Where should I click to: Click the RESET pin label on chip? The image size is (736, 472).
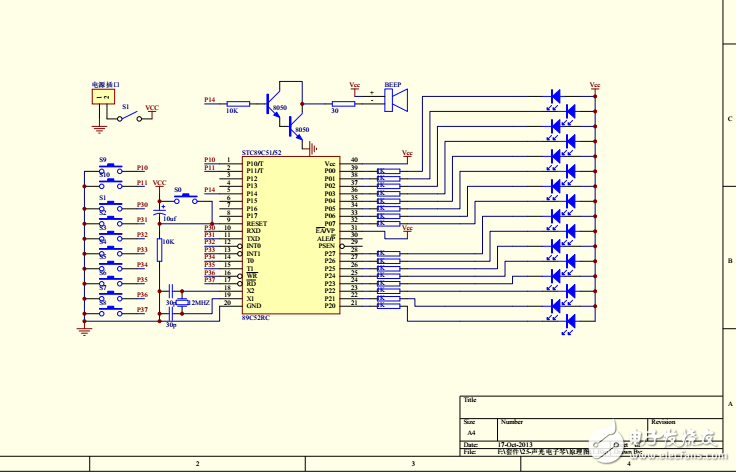click(258, 224)
